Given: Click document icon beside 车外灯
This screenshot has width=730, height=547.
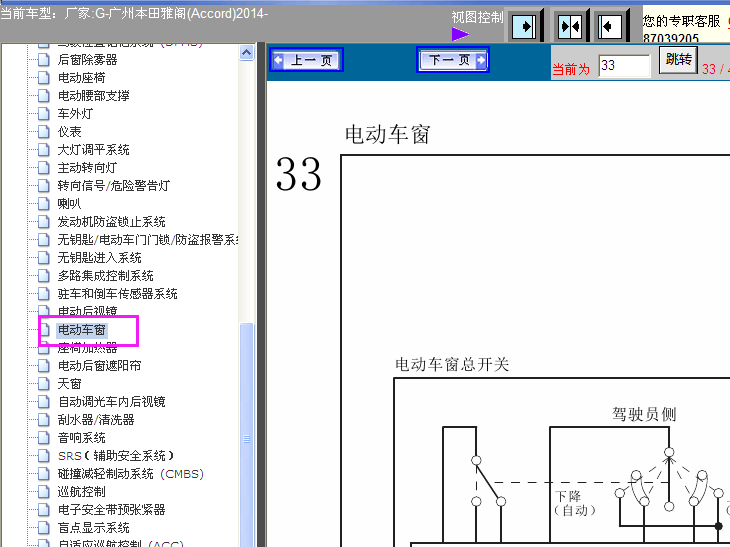Looking at the screenshot, I should pyautogui.click(x=44, y=114).
